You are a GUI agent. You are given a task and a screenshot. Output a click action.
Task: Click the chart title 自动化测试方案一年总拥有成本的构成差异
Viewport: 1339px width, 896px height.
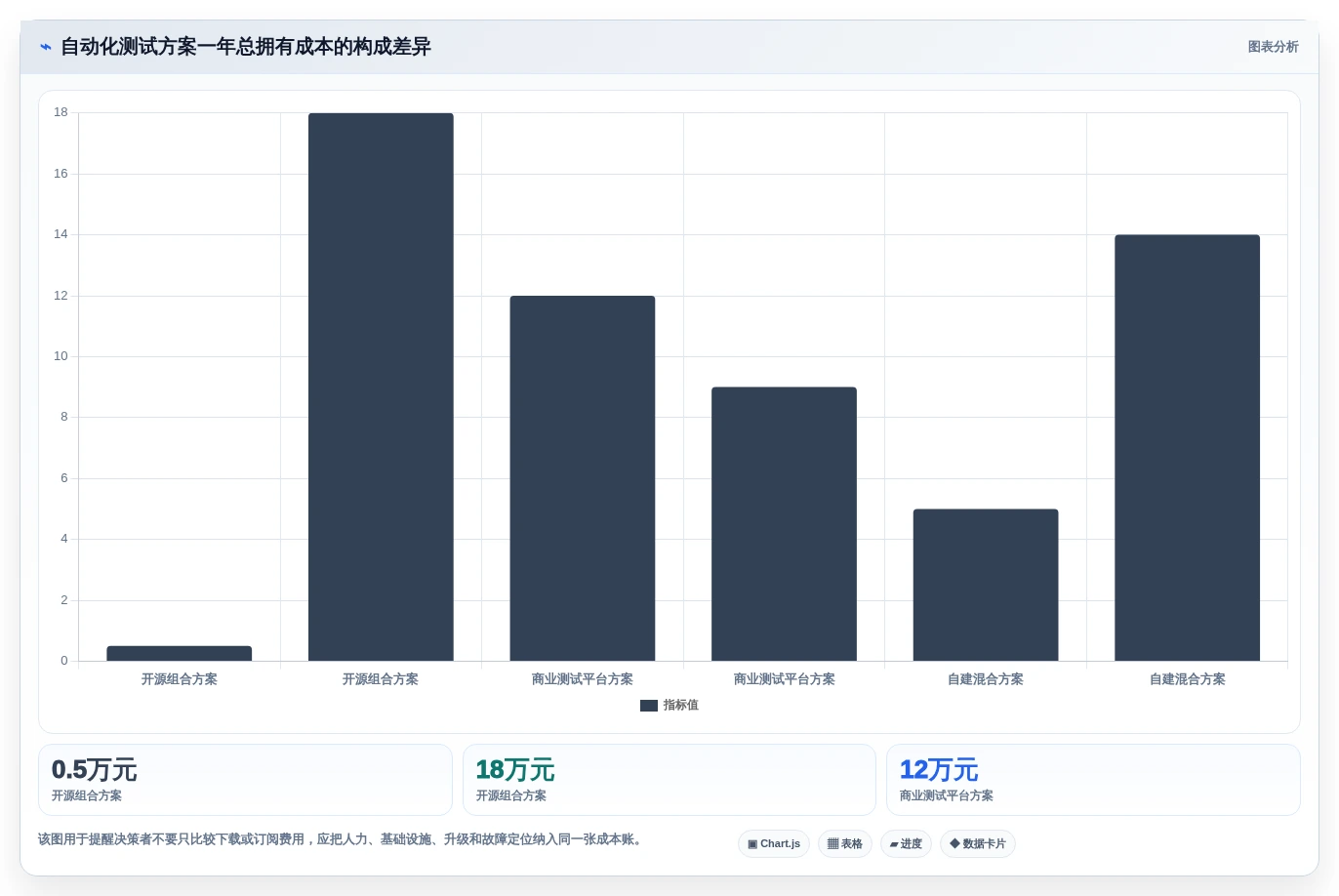pos(246,47)
